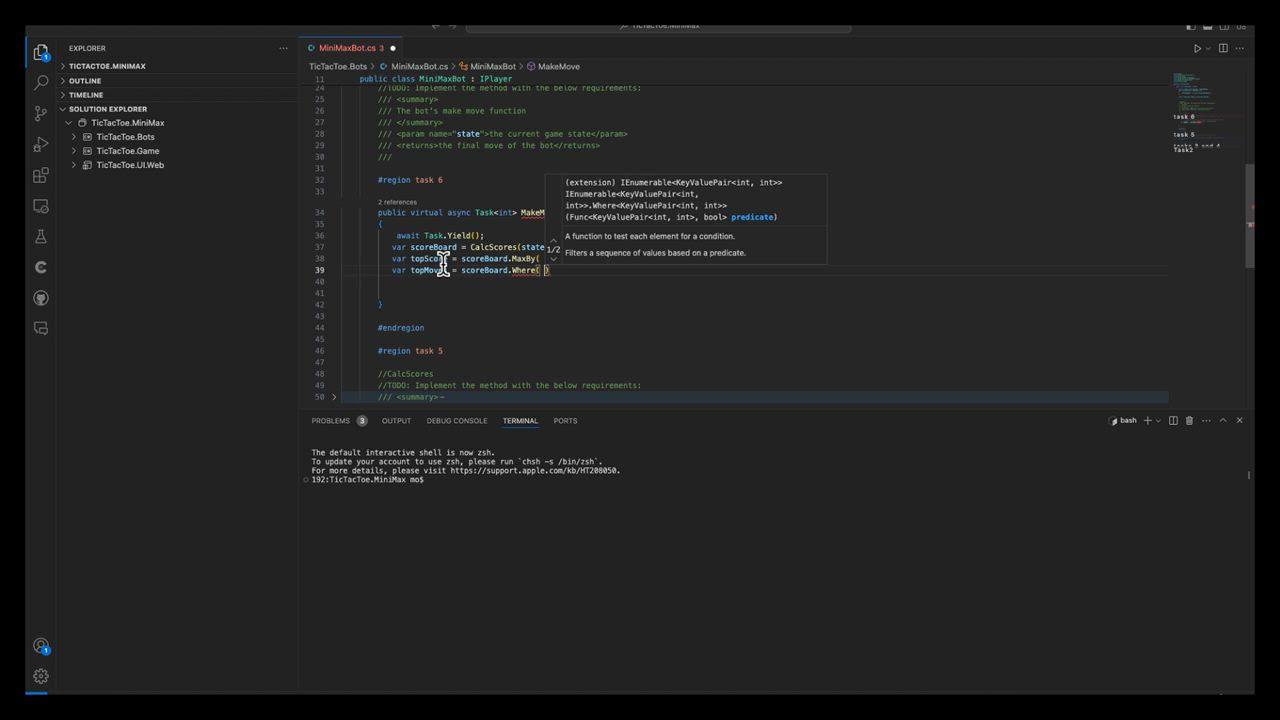Click MakeMove in the breadcrumb
Image resolution: width=1280 pixels, height=720 pixels.
click(x=558, y=67)
